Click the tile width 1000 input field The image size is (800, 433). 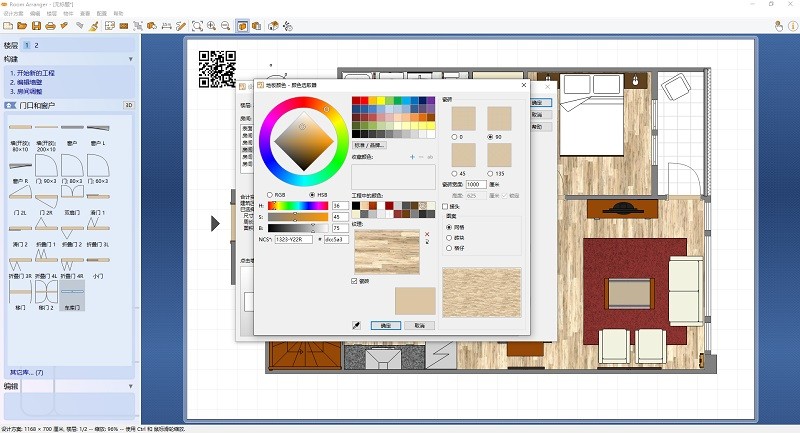pyautogui.click(x=476, y=184)
